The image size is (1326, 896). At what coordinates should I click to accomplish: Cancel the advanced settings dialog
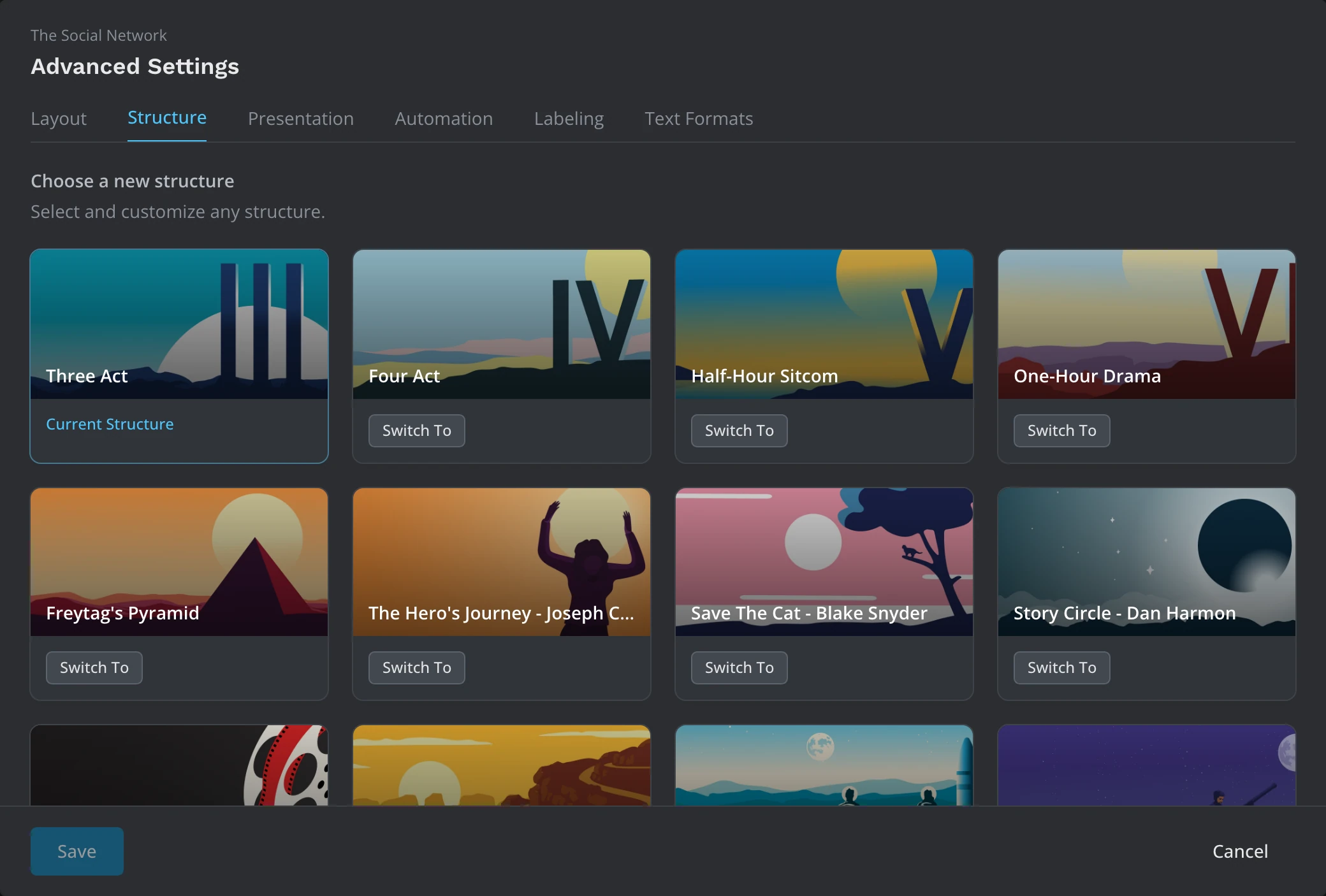1240,851
